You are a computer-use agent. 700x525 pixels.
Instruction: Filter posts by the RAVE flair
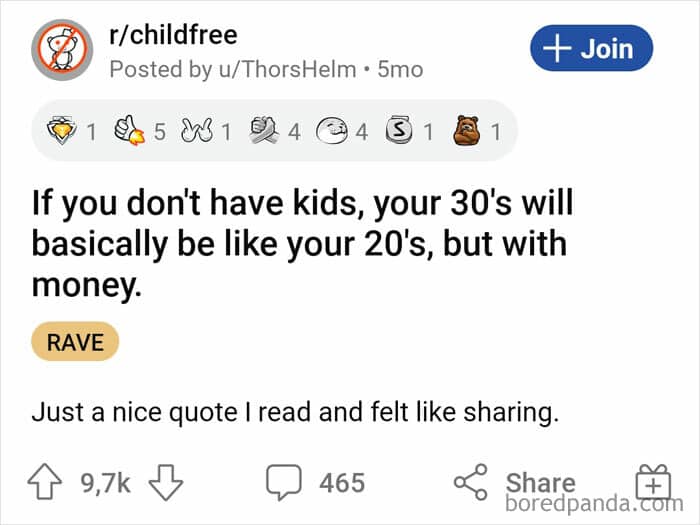(x=75, y=342)
